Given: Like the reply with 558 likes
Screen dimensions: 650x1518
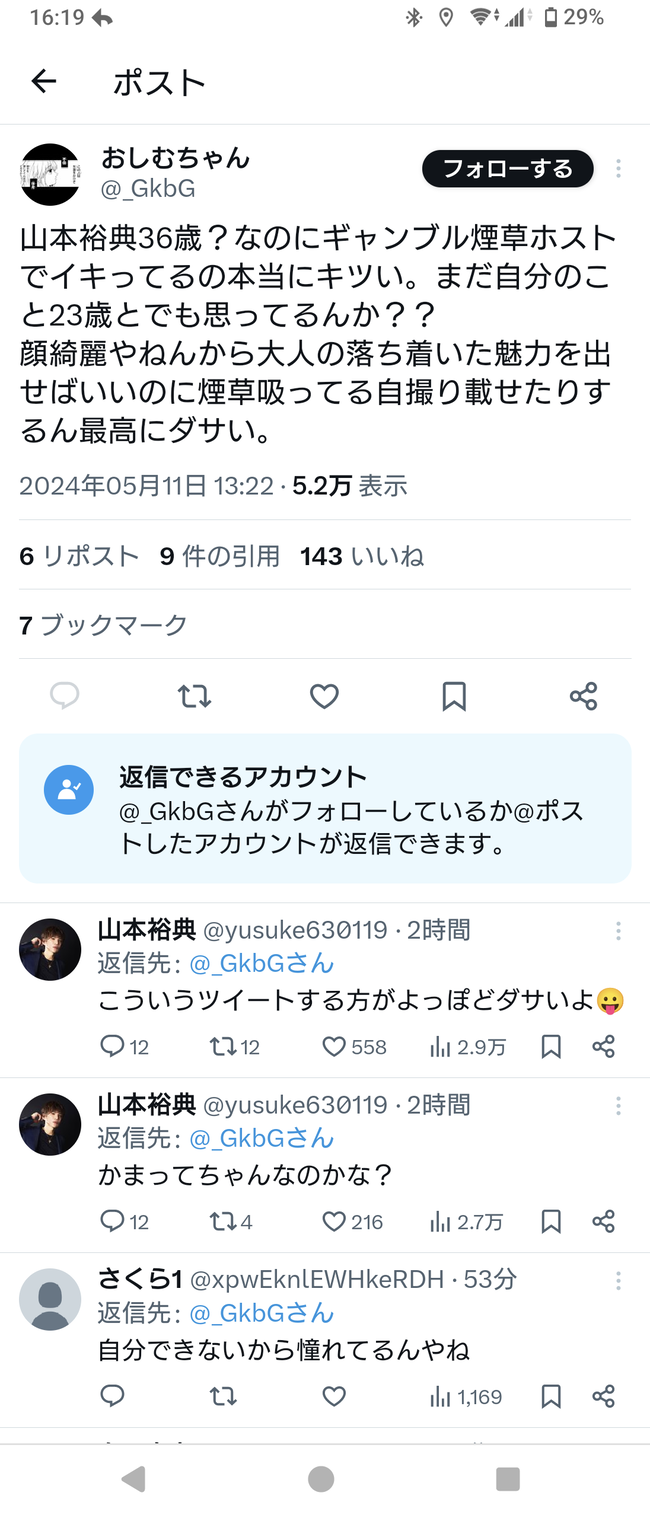Looking at the screenshot, I should tap(354, 1047).
